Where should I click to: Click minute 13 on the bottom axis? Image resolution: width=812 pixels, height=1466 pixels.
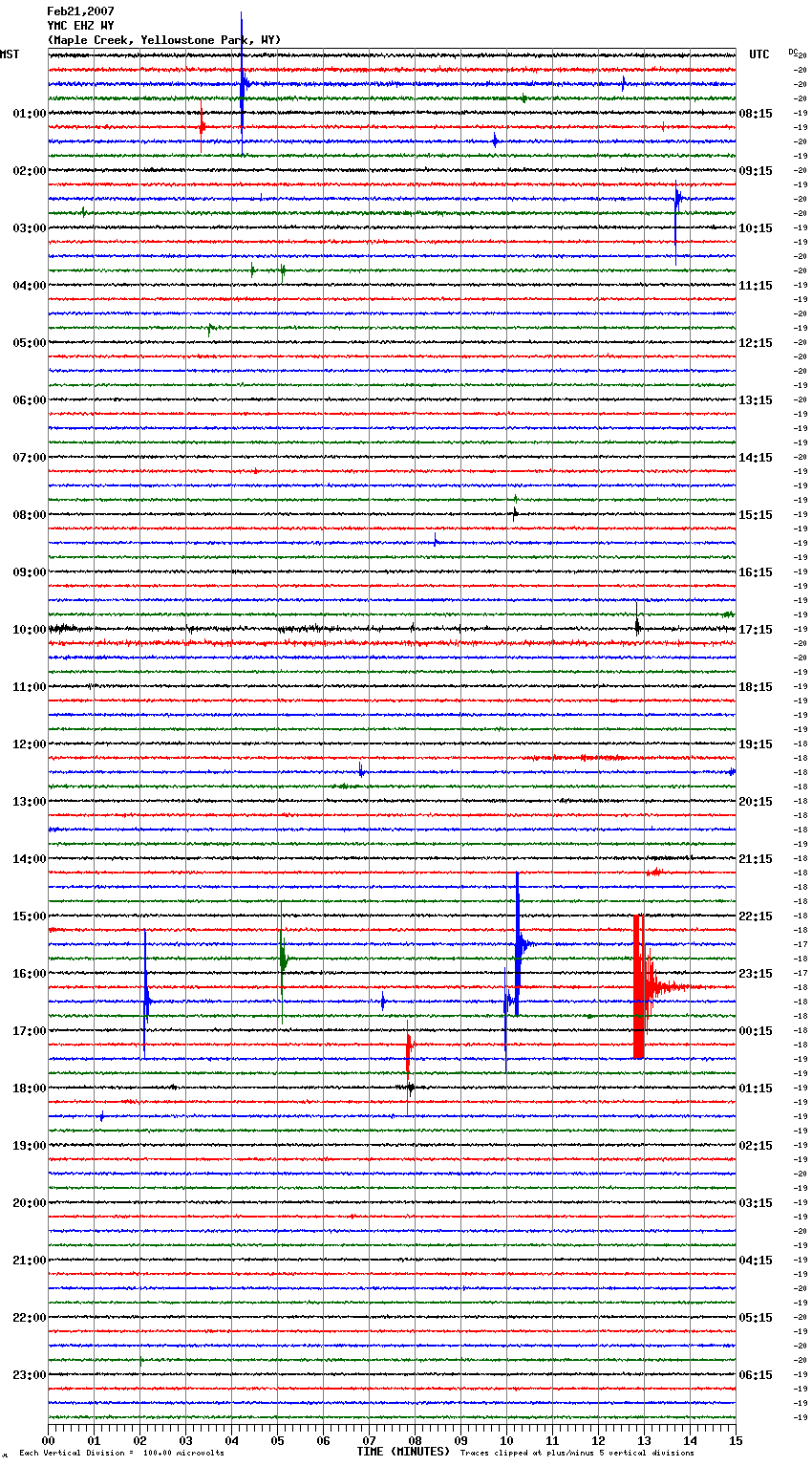[644, 1440]
